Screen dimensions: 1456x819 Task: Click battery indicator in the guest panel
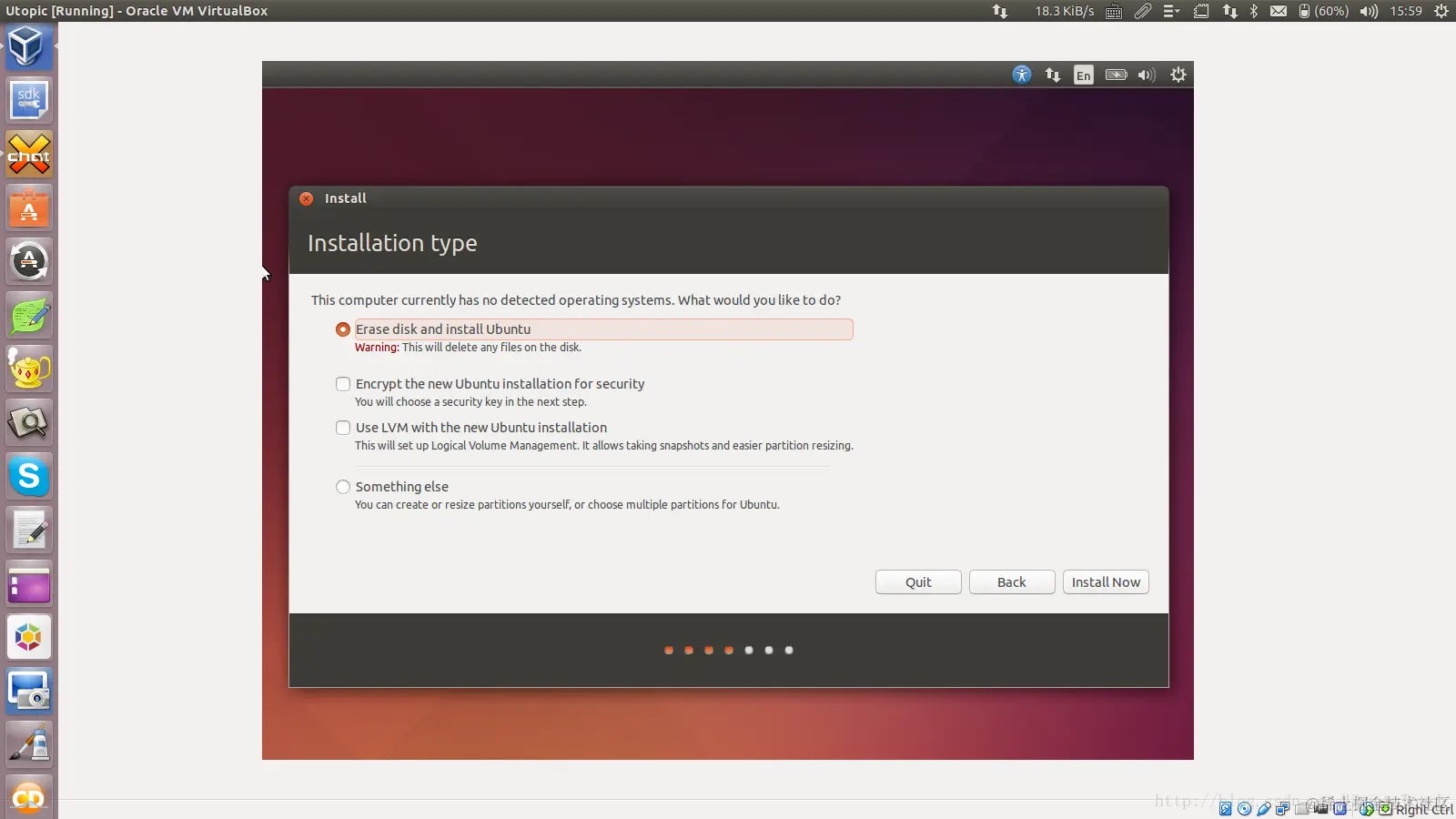pyautogui.click(x=1116, y=75)
